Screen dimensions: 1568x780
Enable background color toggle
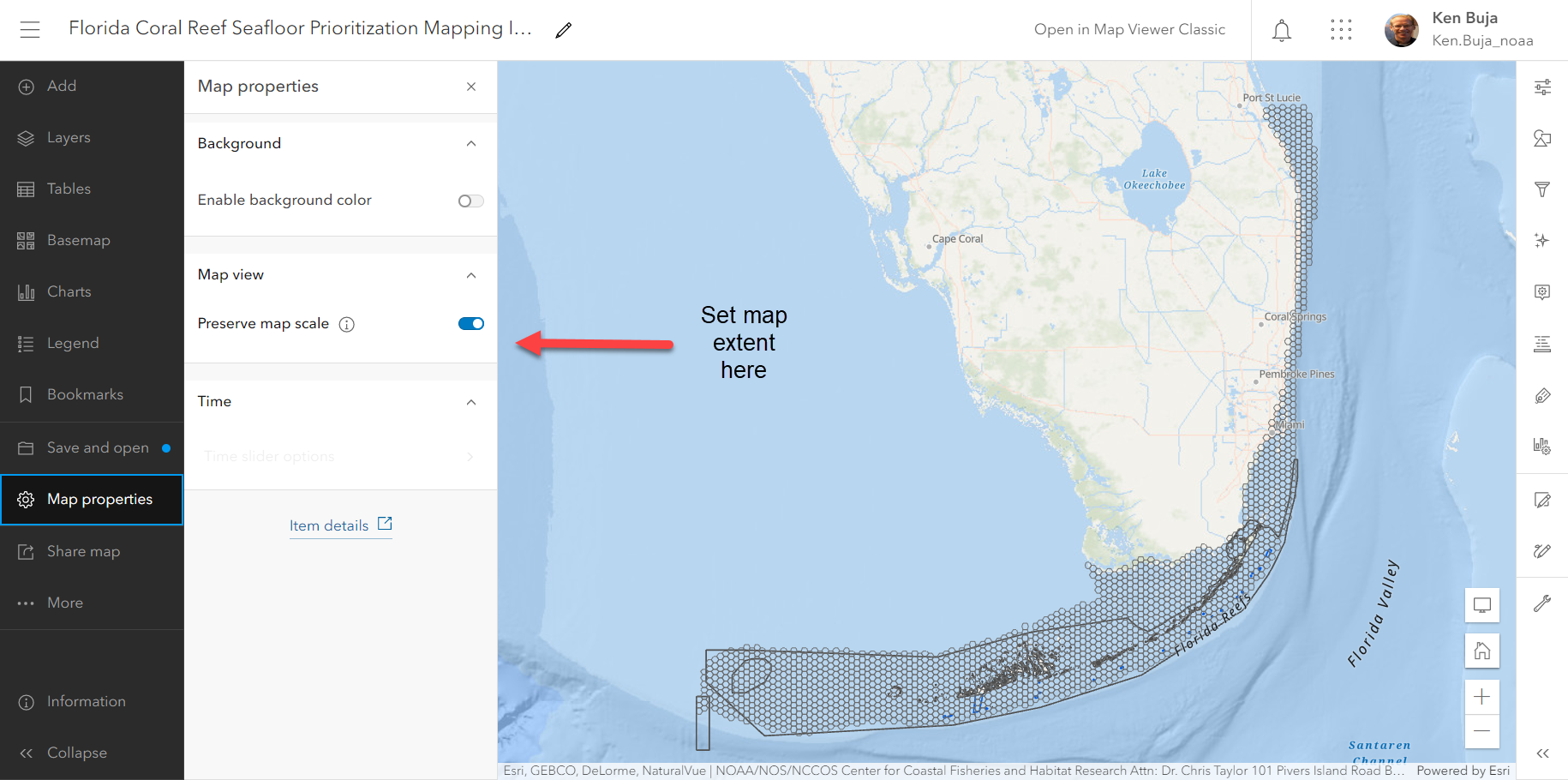click(470, 201)
